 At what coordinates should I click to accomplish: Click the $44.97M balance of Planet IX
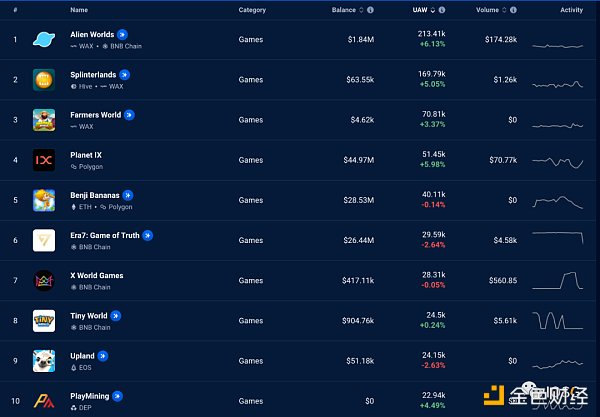pos(359,160)
